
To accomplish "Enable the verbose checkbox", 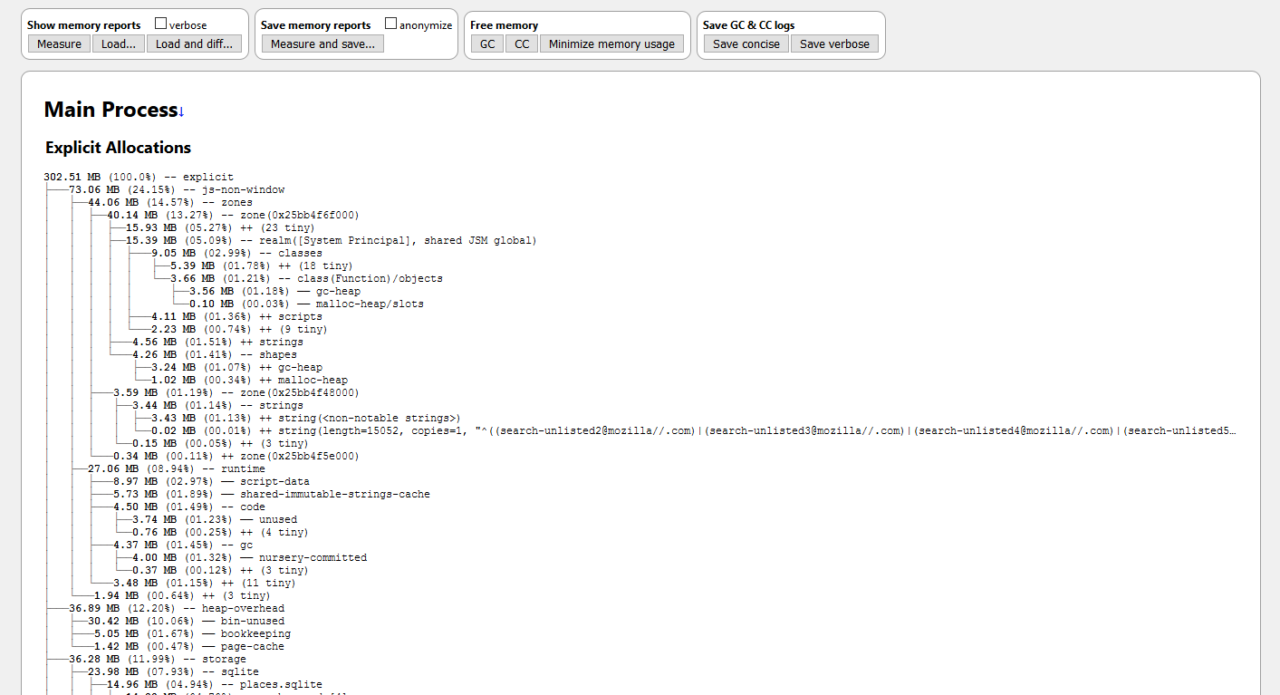I will pos(161,24).
